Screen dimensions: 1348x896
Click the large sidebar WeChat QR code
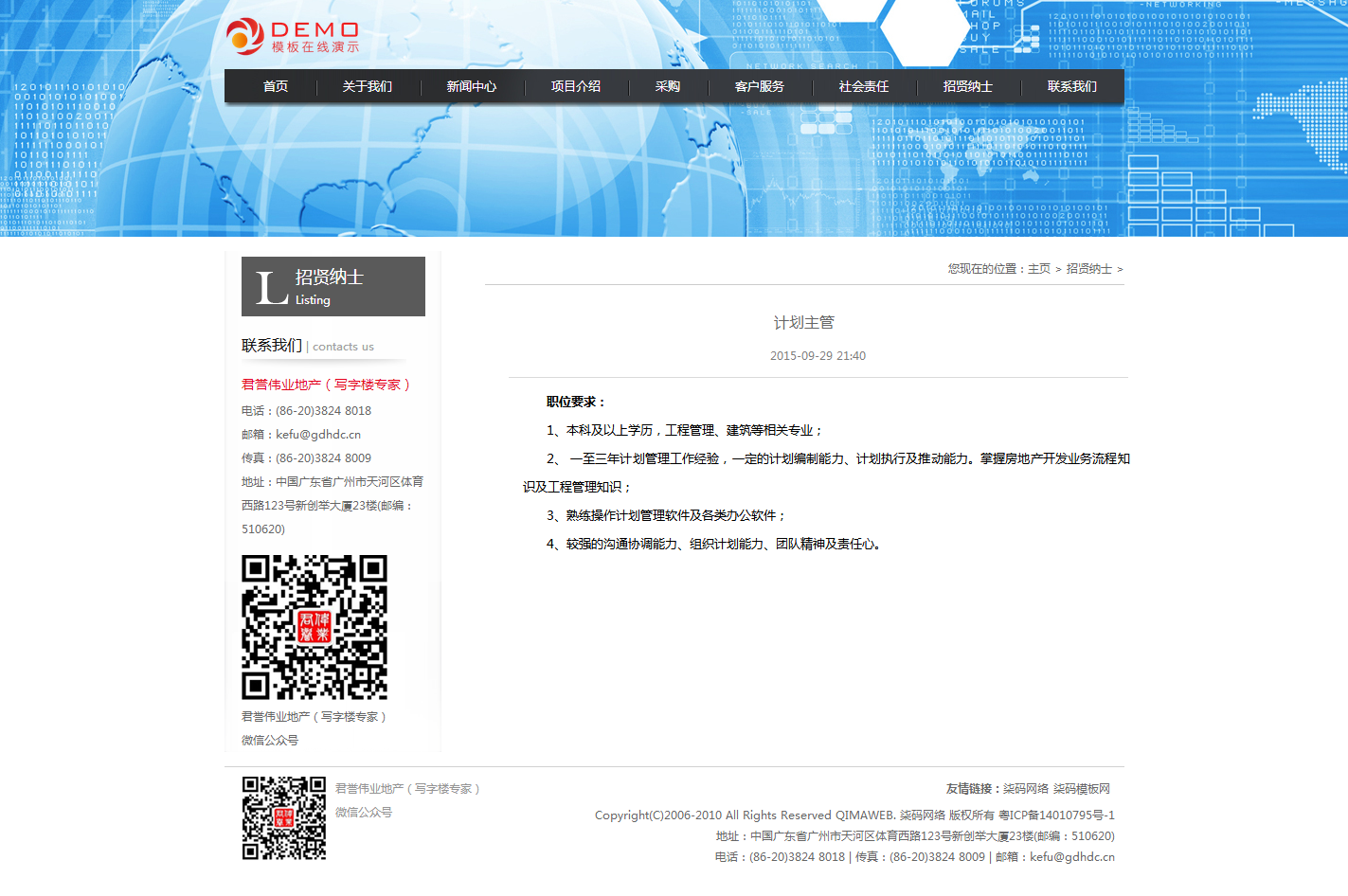coord(315,627)
